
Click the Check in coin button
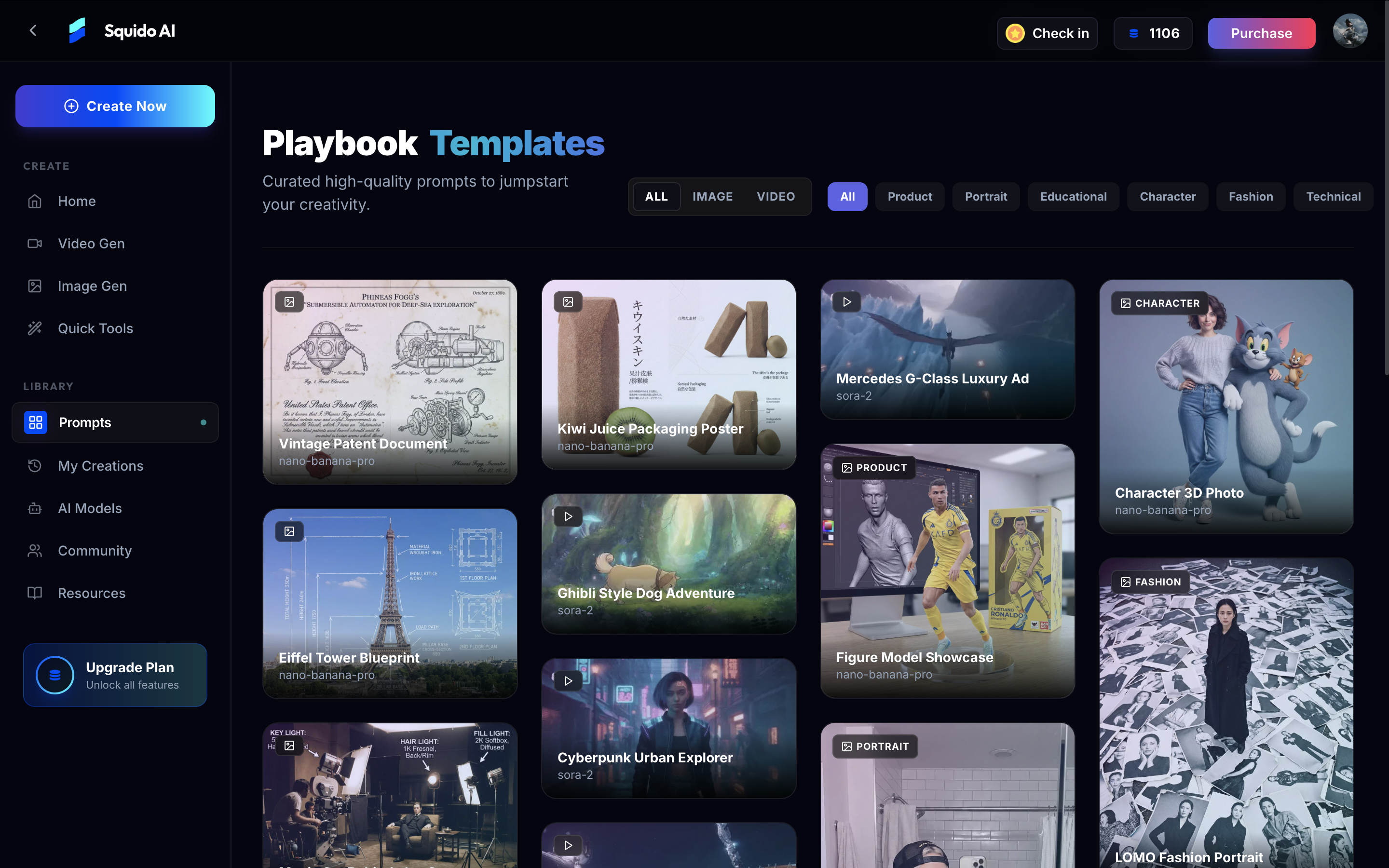1047,33
